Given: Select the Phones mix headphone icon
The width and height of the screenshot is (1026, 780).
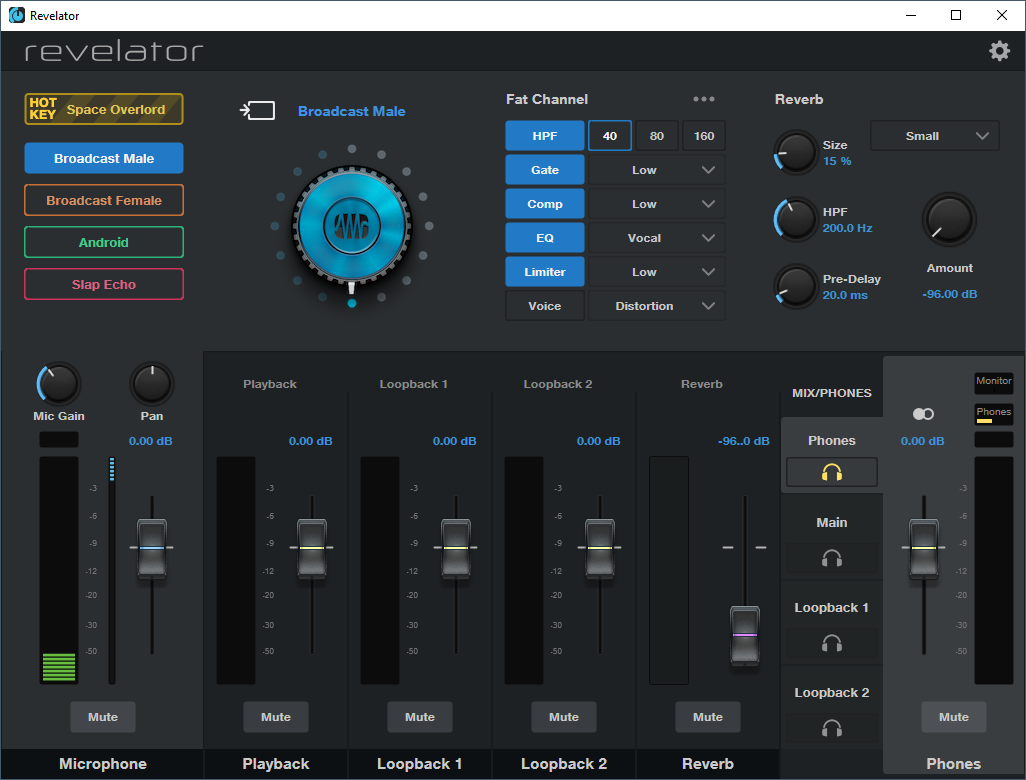Looking at the screenshot, I should [832, 472].
